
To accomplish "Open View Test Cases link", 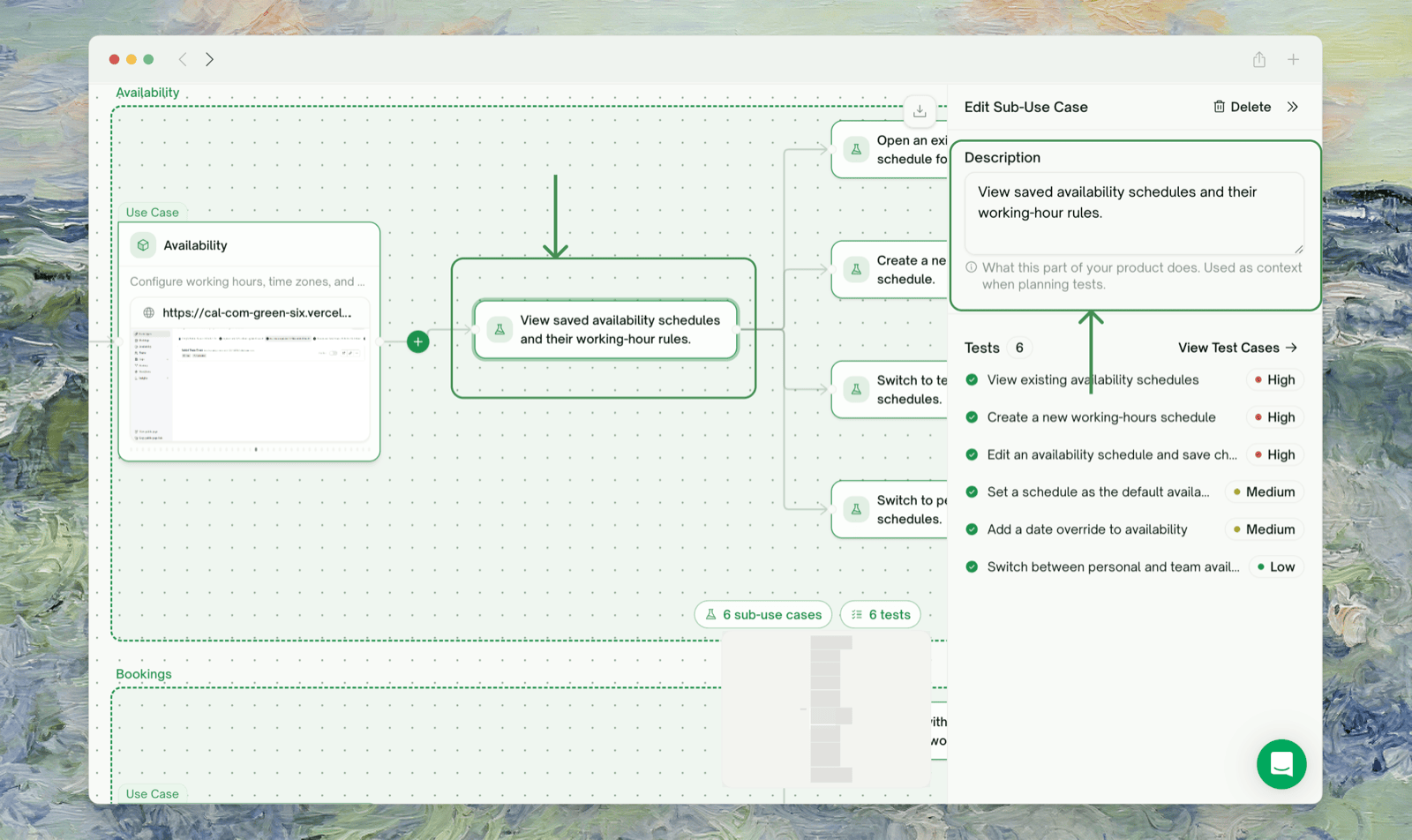I will pyautogui.click(x=1237, y=348).
